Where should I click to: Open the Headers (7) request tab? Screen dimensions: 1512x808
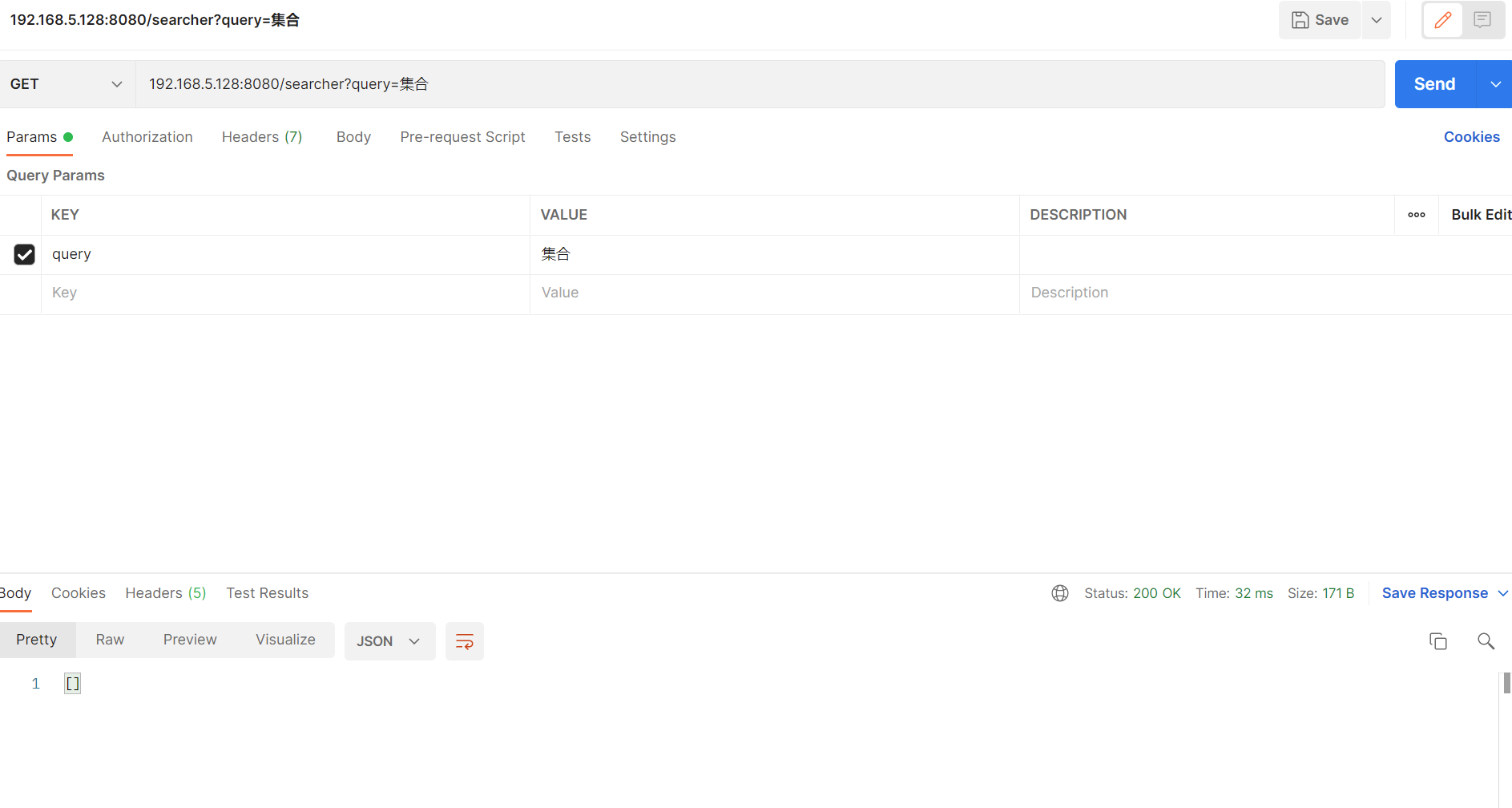[262, 137]
